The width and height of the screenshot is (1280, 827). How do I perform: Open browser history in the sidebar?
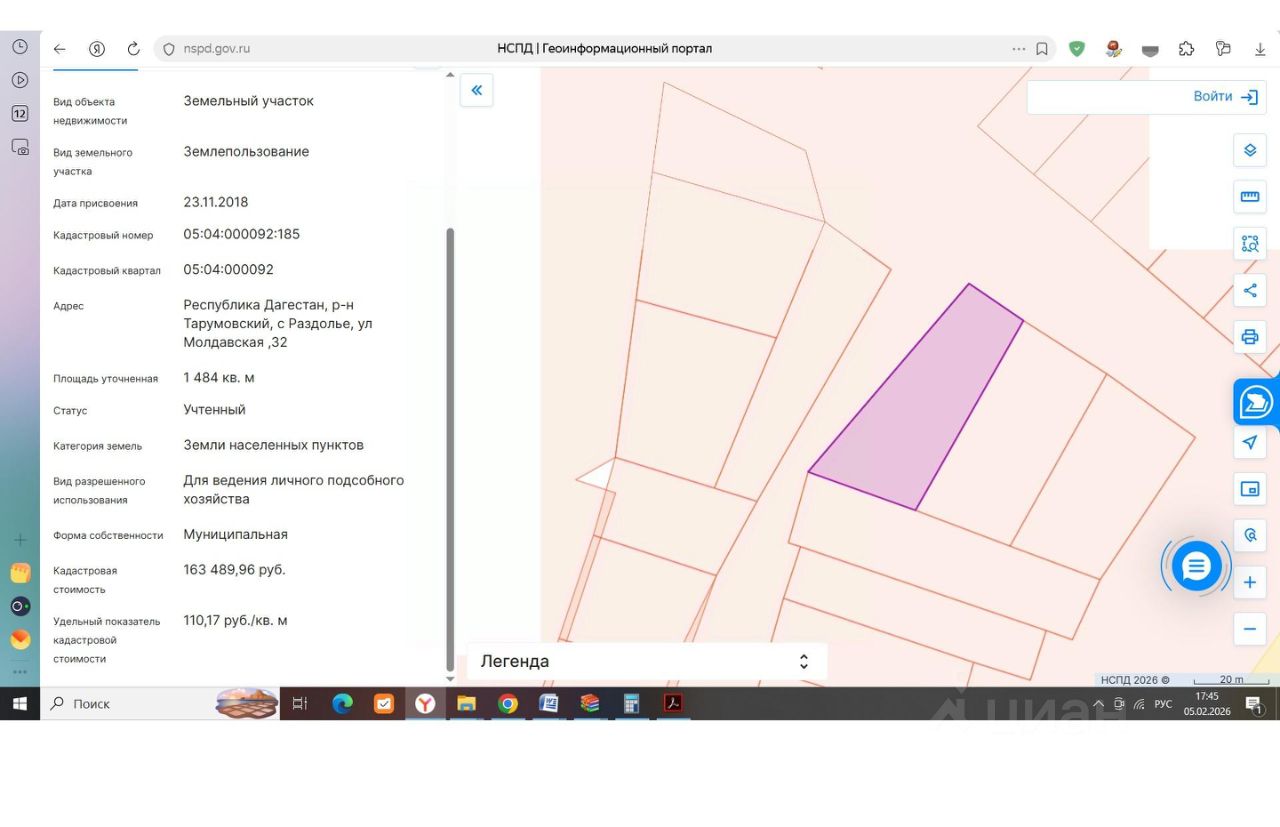(20, 46)
